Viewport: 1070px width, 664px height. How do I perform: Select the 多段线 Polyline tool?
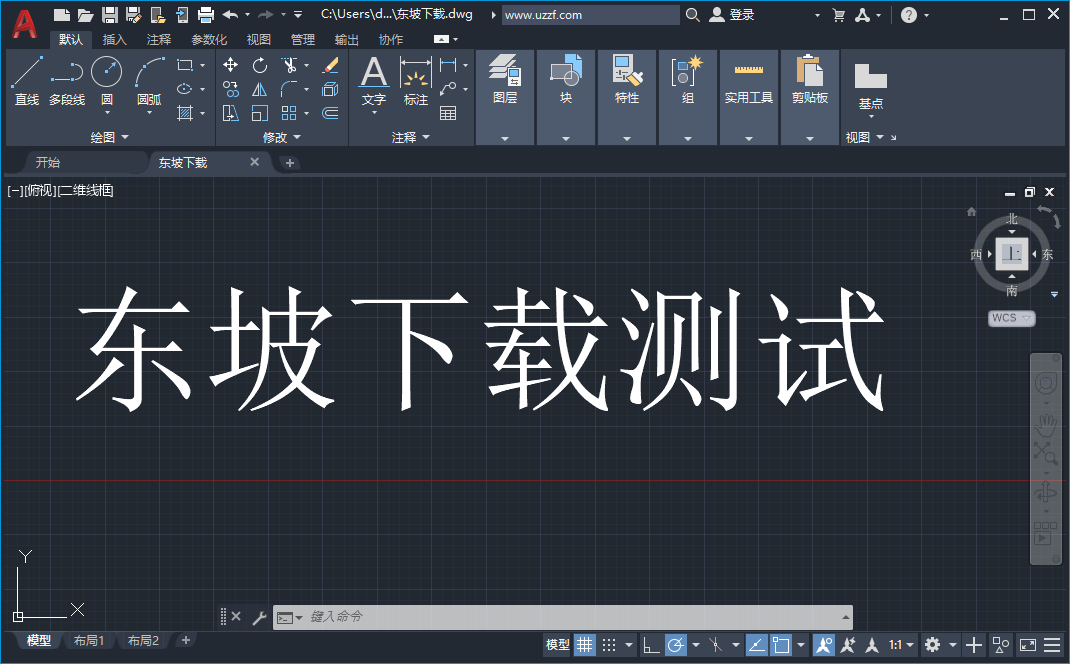tap(66, 80)
